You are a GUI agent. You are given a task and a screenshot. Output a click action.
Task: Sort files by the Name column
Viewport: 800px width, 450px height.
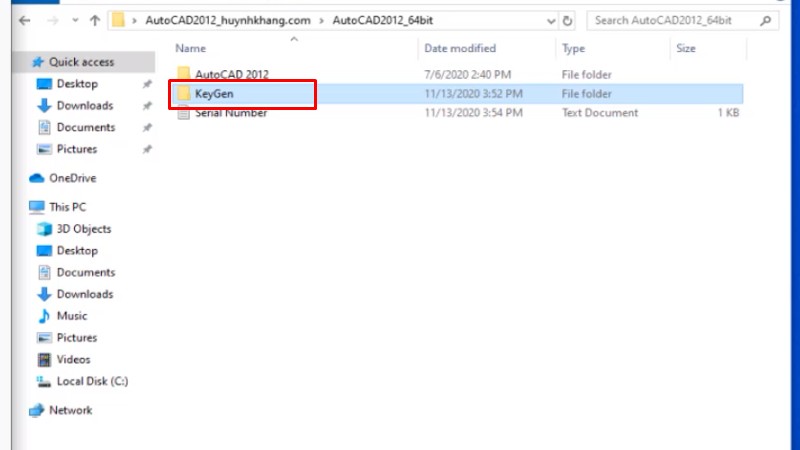(190, 48)
